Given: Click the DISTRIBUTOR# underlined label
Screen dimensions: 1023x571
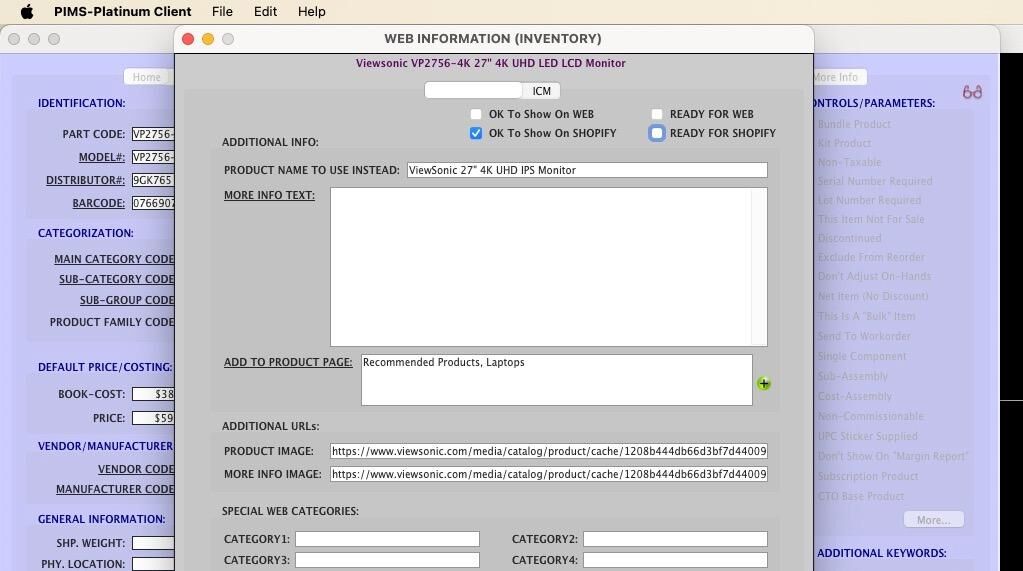Looking at the screenshot, I should pyautogui.click(x=85, y=180).
